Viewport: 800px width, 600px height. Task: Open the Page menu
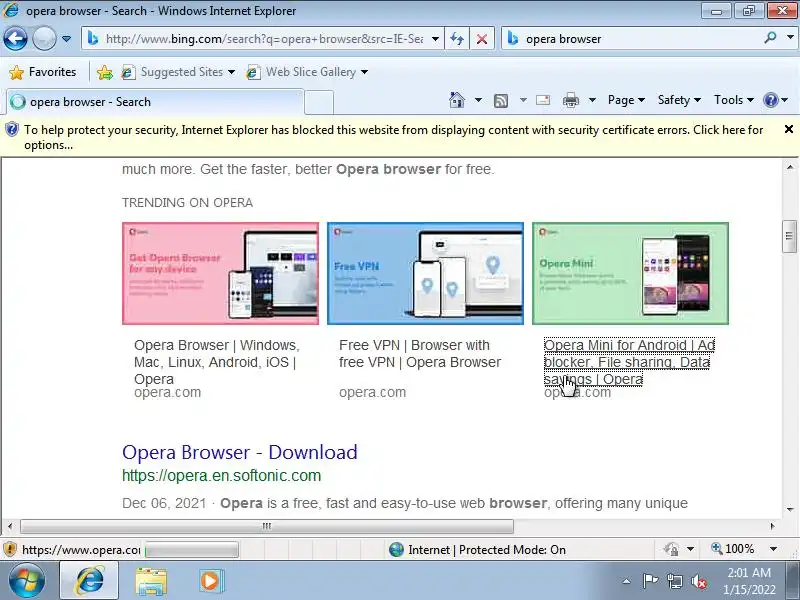coord(626,100)
